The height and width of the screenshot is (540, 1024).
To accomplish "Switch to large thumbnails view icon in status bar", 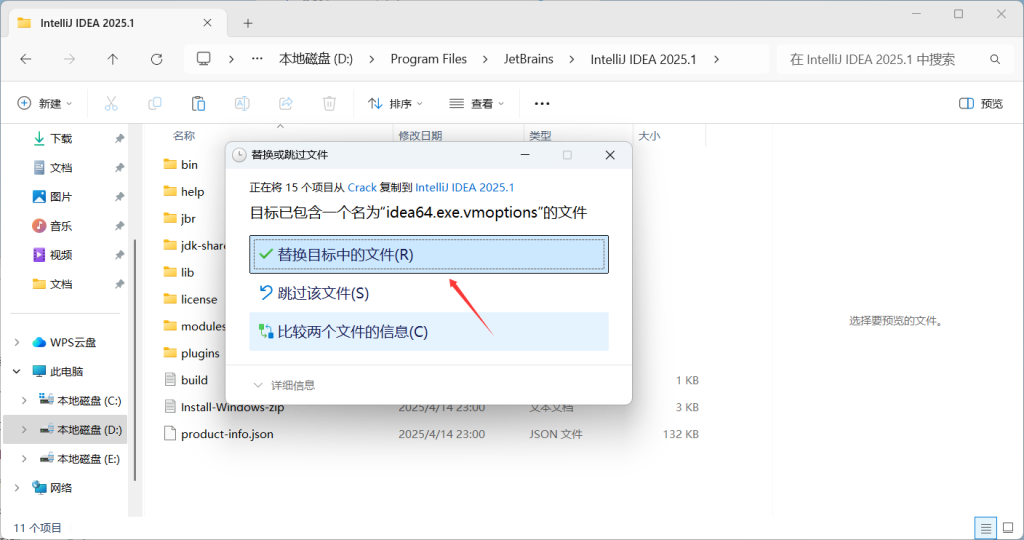I will coord(1008,528).
